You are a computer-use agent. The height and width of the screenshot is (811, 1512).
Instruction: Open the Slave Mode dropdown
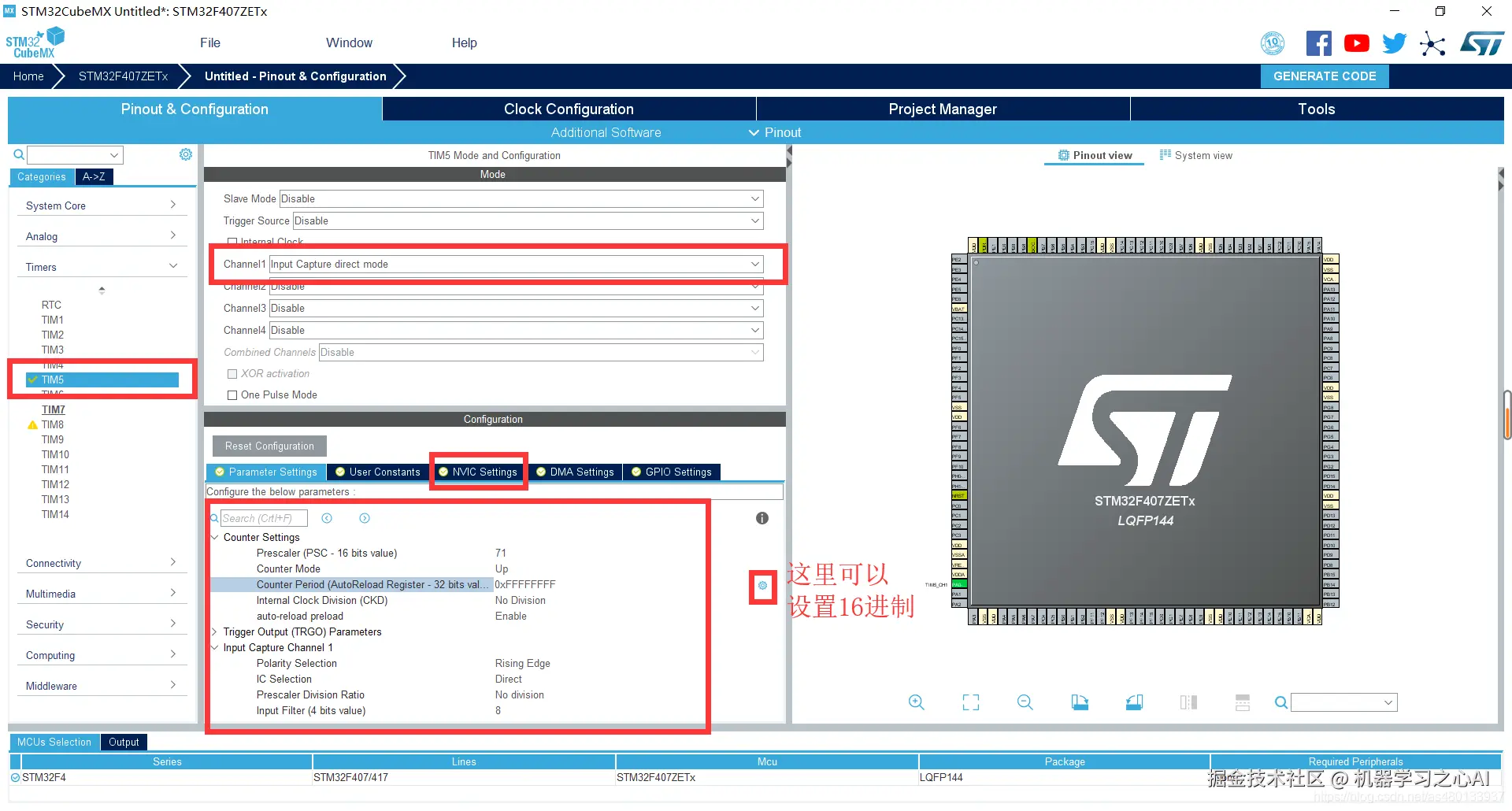[521, 199]
